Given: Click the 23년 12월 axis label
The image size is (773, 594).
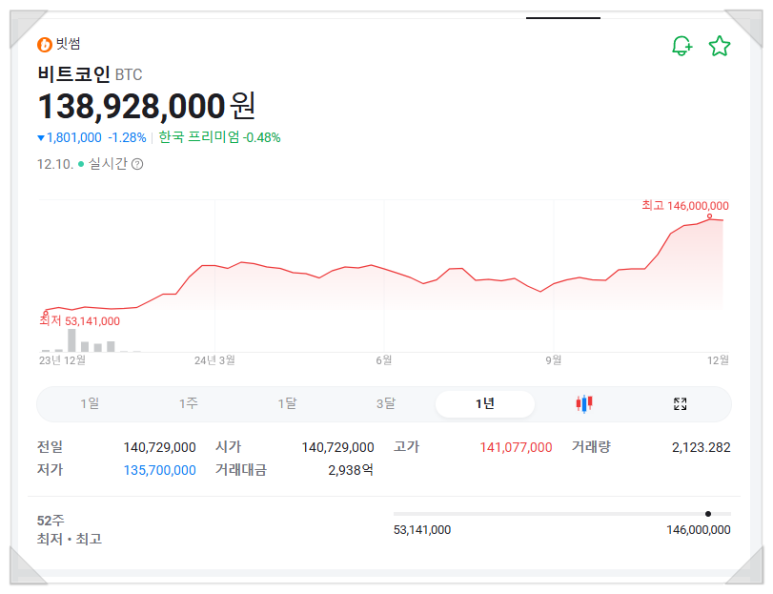Looking at the screenshot, I should click(x=63, y=360).
